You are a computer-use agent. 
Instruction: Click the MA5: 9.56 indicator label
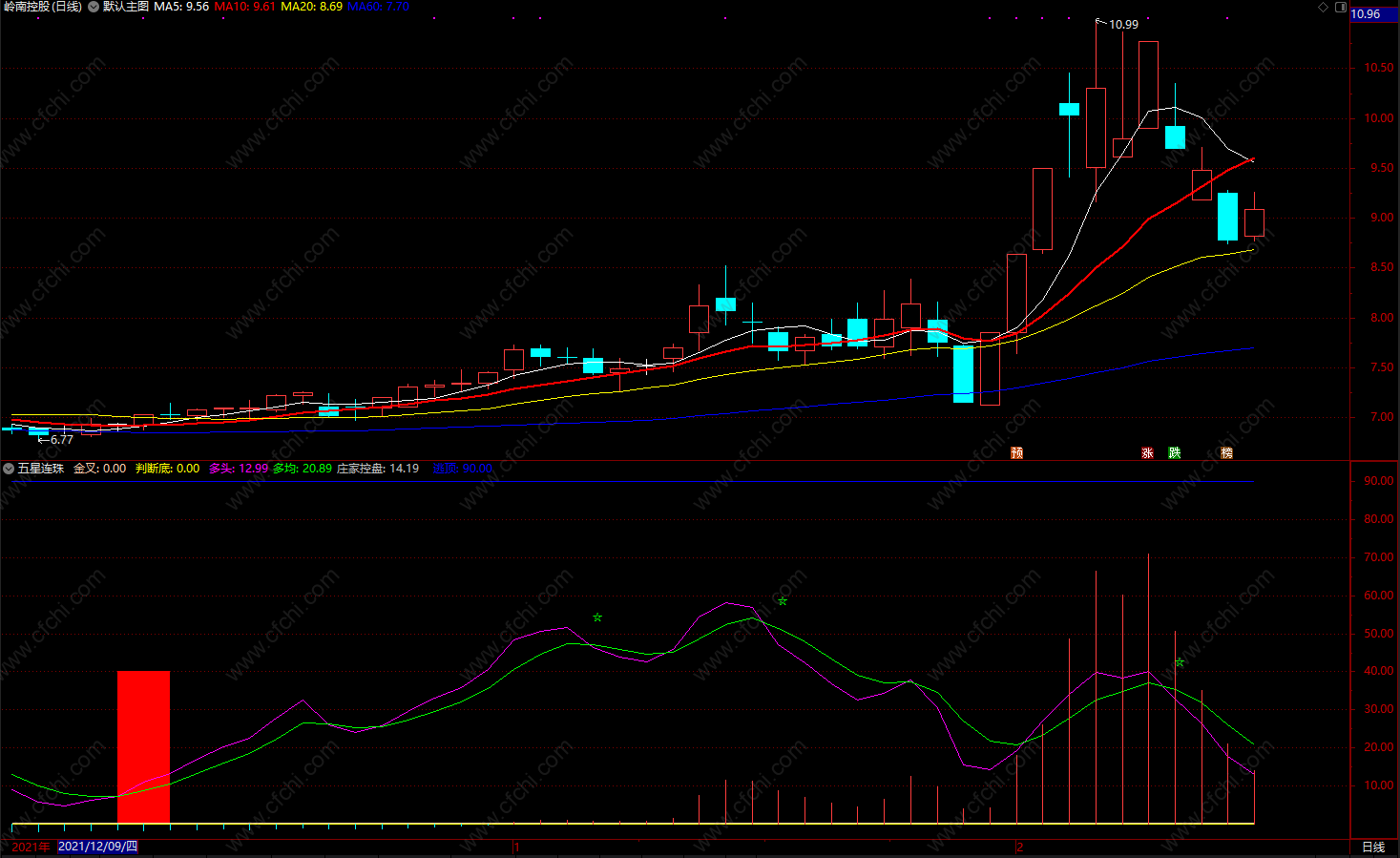pyautogui.click(x=181, y=7)
